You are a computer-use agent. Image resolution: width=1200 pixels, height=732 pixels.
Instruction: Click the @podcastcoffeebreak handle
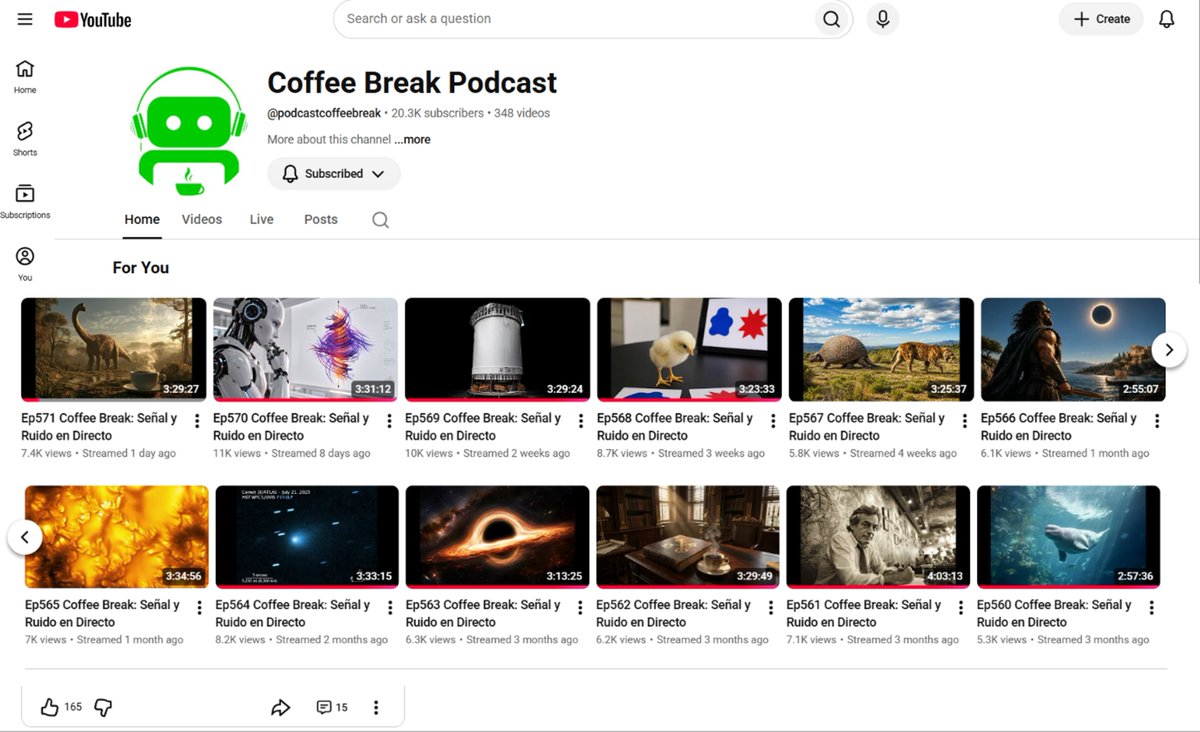[324, 113]
